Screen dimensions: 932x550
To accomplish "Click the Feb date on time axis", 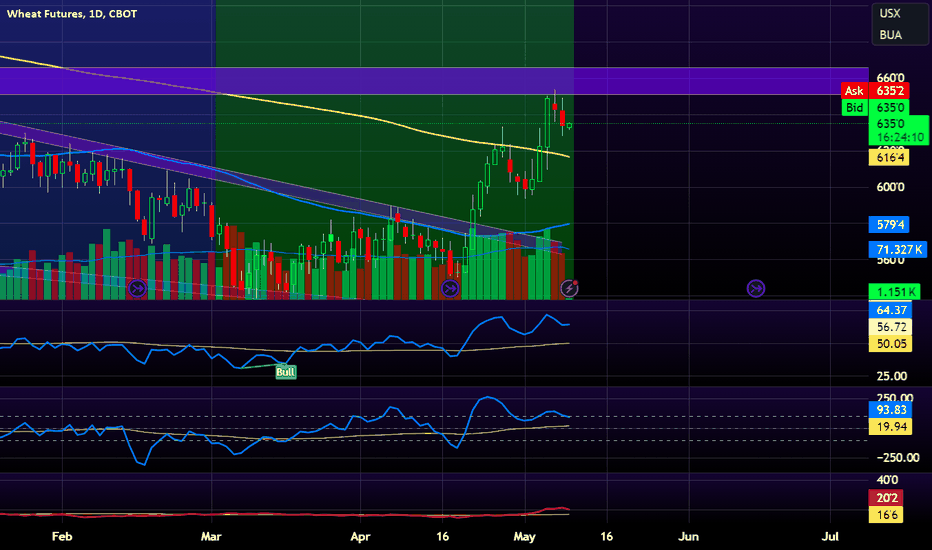I will click(62, 536).
